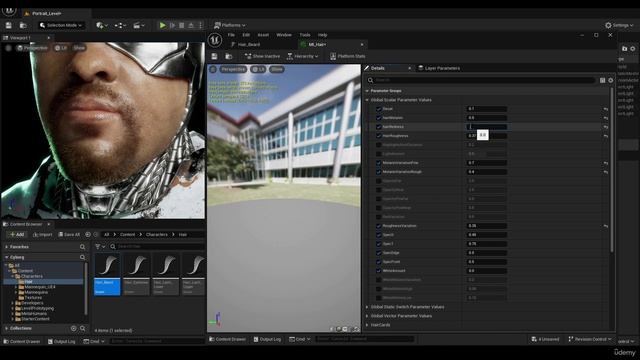
Task: Expand Global Vector Parameter Values
Action: click(x=367, y=316)
